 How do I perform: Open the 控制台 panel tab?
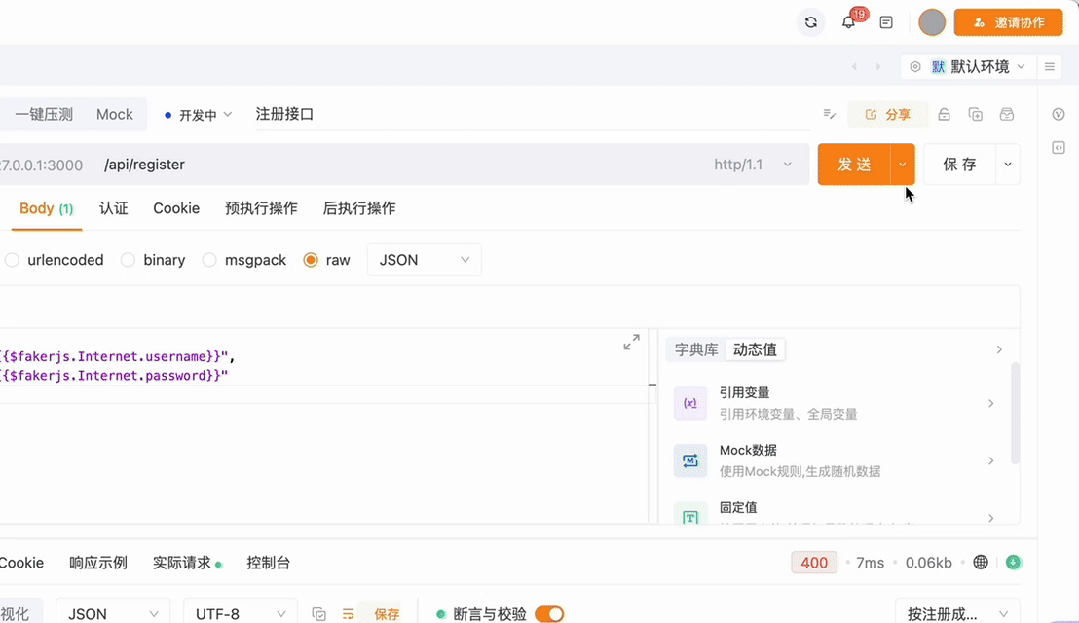268,562
